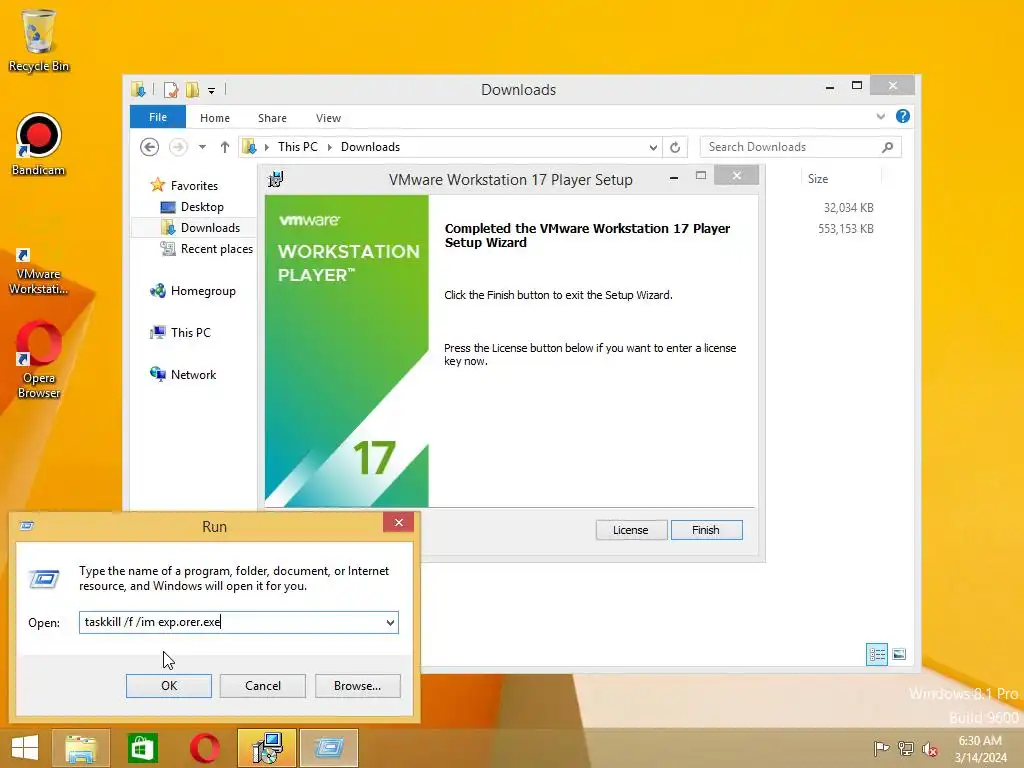The height and width of the screenshot is (768, 1024).
Task: Sort by Size column header
Action: [840, 179]
